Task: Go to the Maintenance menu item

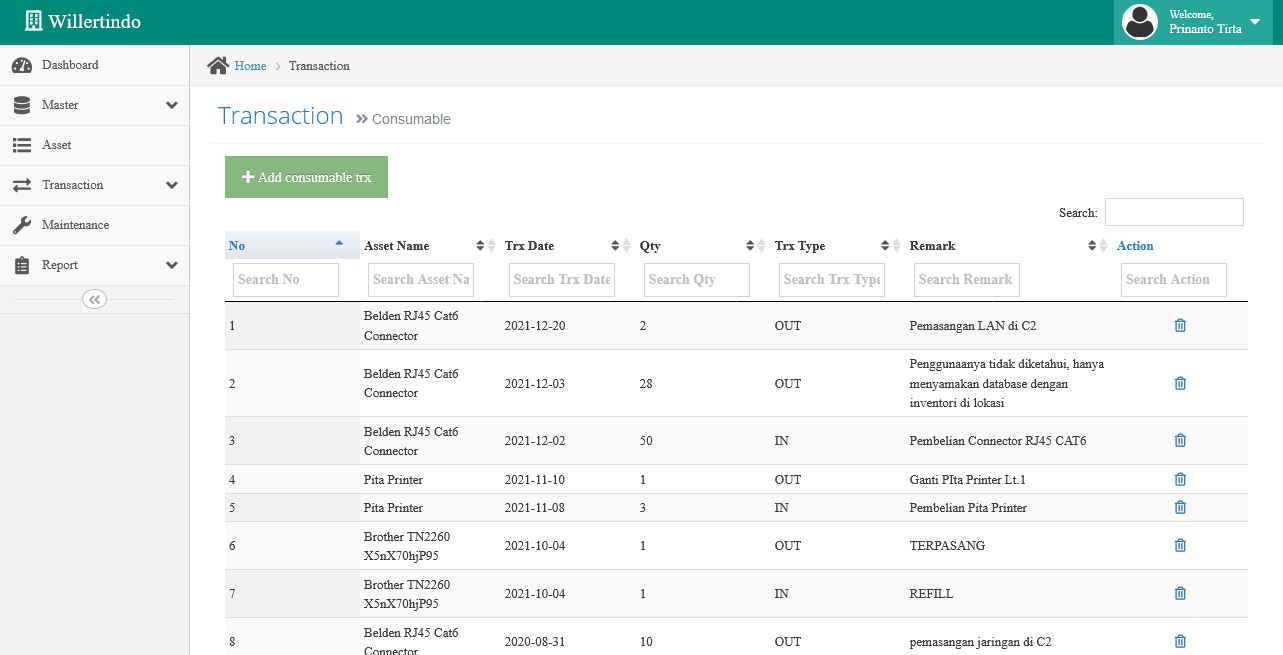Action: click(75, 225)
